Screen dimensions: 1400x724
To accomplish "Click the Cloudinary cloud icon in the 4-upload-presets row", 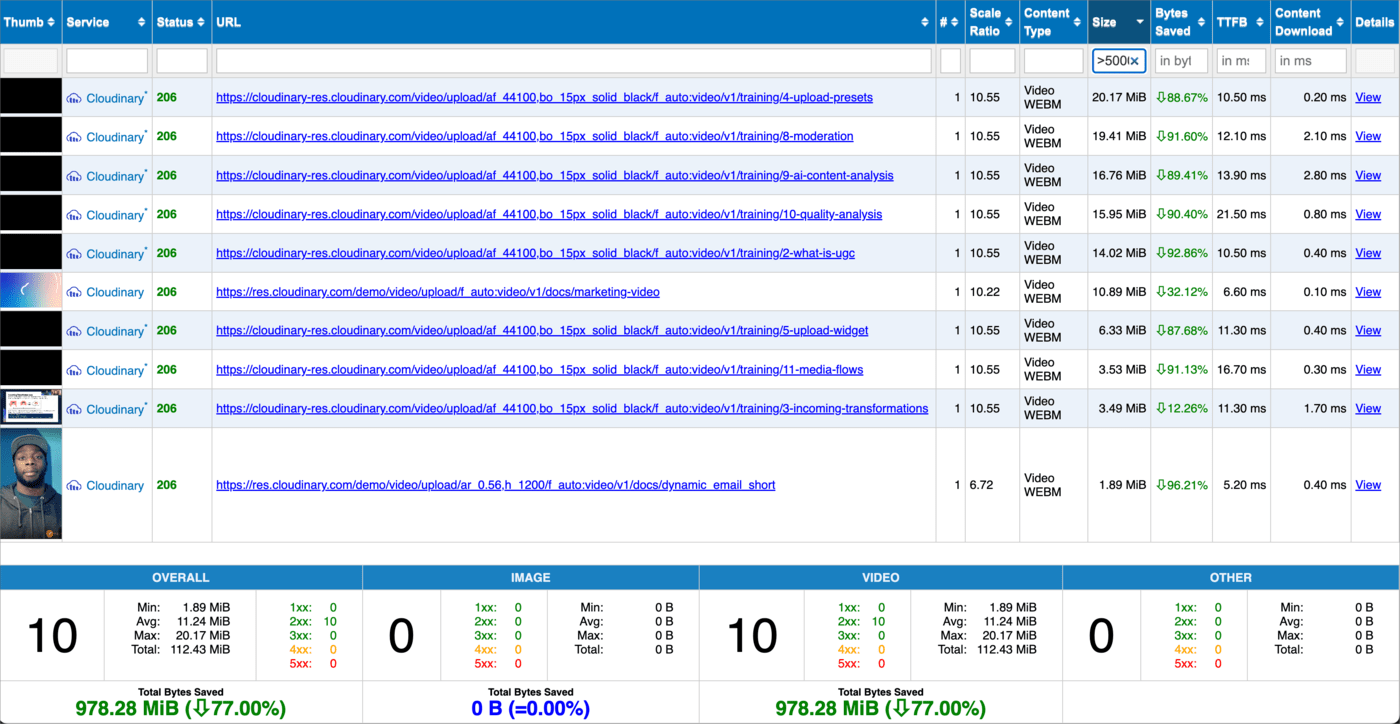I will tap(74, 98).
